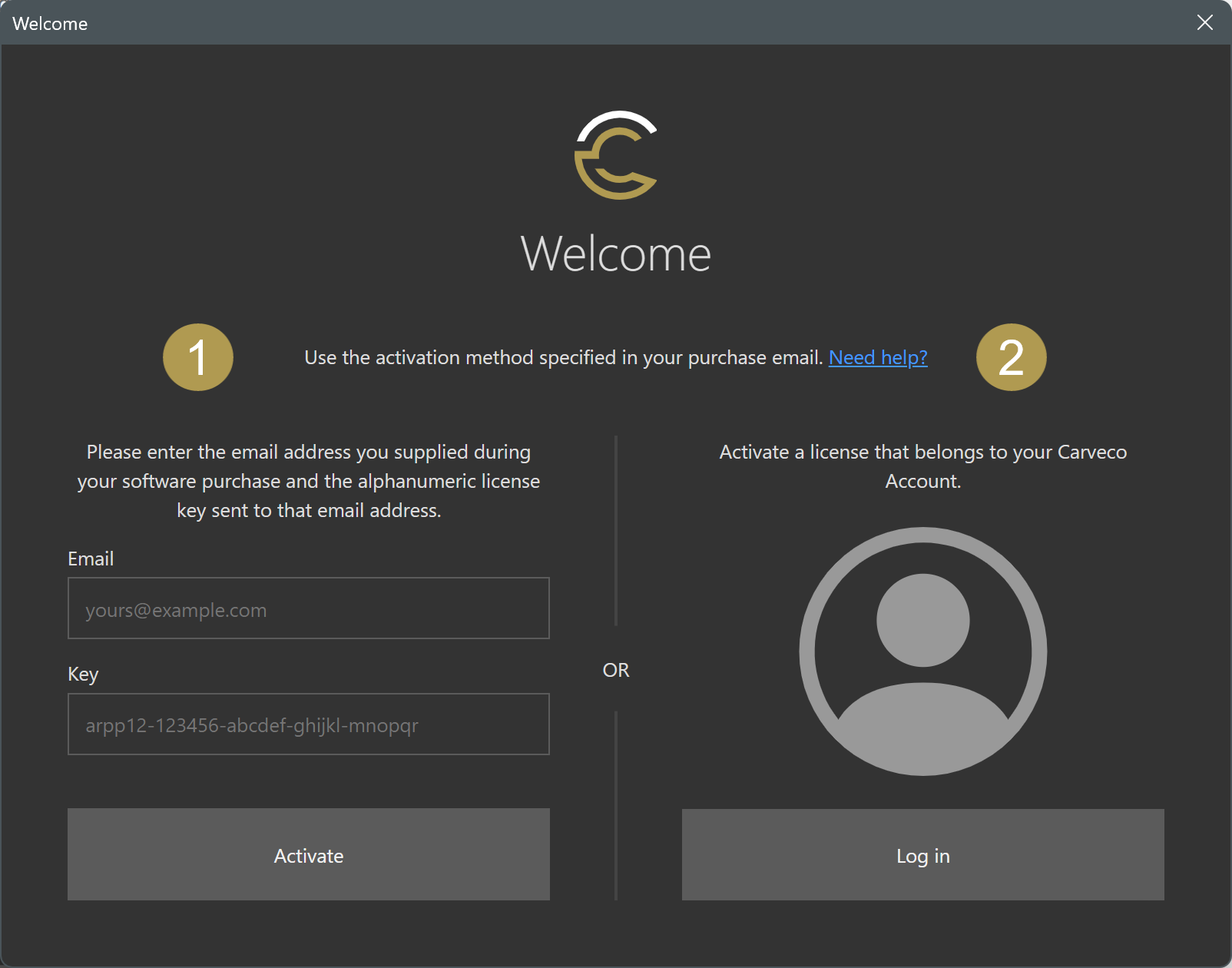Click the Activate button
Viewport: 1232px width, 968px height.
(309, 854)
